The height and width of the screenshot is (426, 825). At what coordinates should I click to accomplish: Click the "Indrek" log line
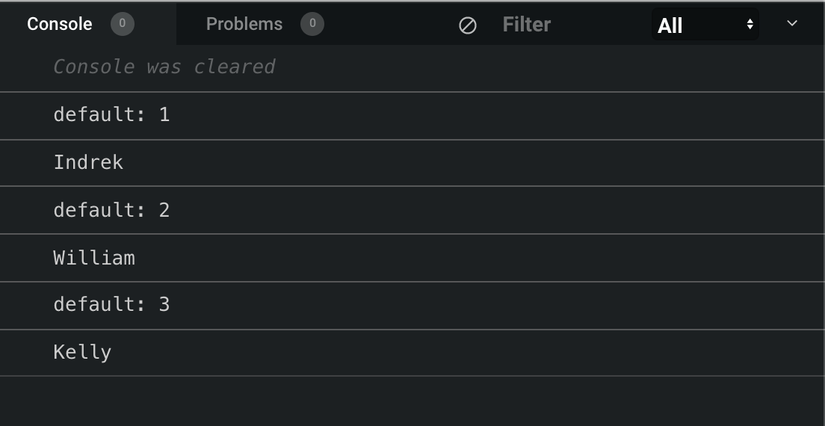(88, 162)
